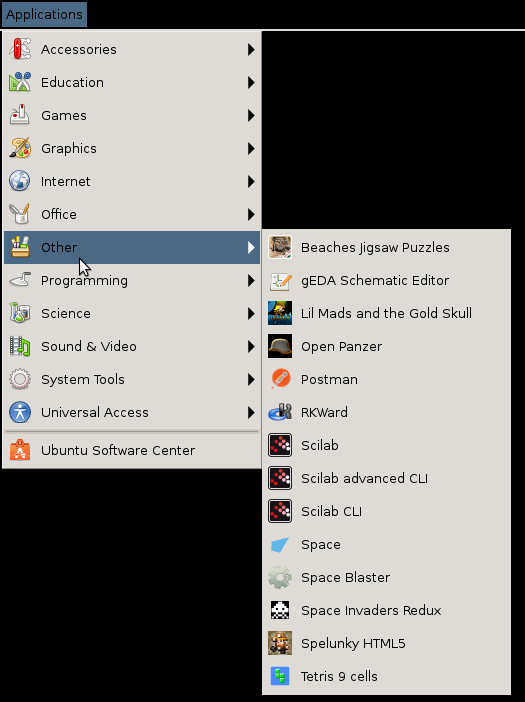Image resolution: width=525 pixels, height=702 pixels.
Task: Click the RKWard icon
Action: click(280, 412)
